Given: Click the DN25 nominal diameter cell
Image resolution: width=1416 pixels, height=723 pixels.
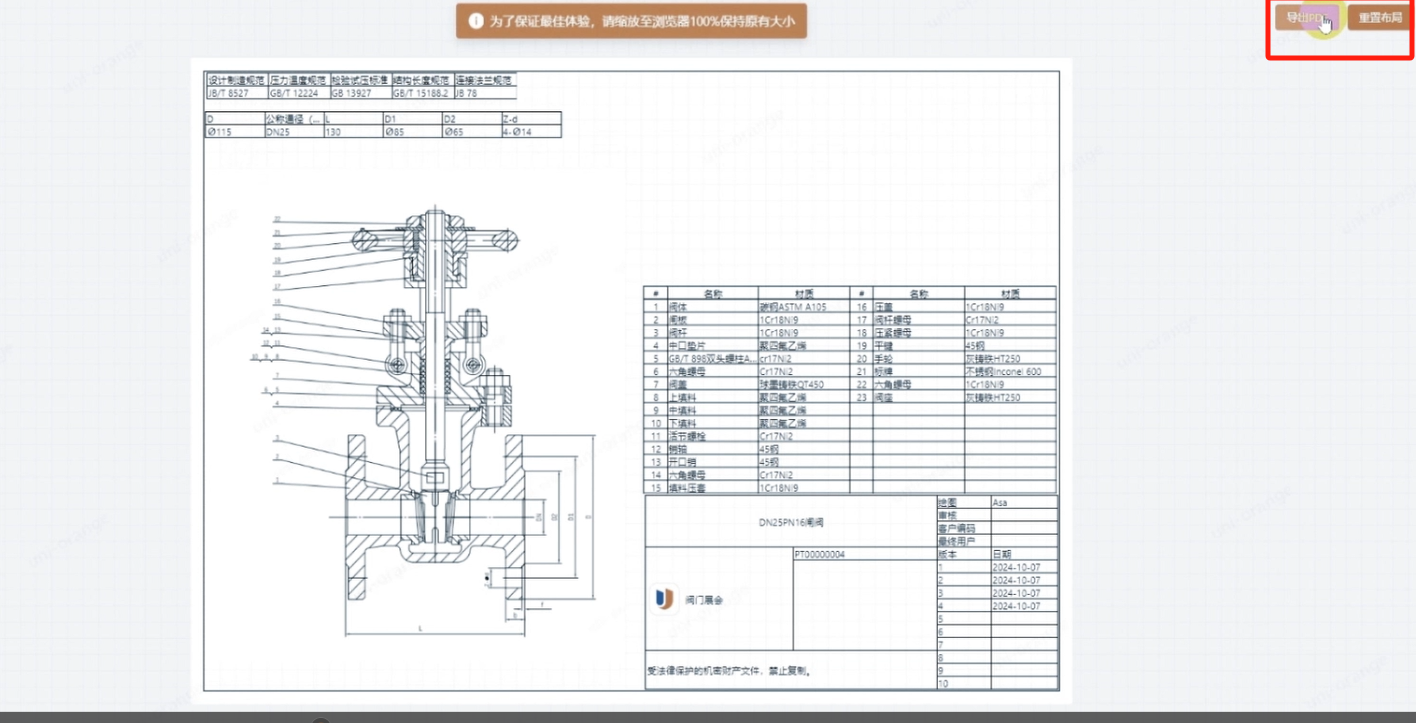Looking at the screenshot, I should [293, 132].
